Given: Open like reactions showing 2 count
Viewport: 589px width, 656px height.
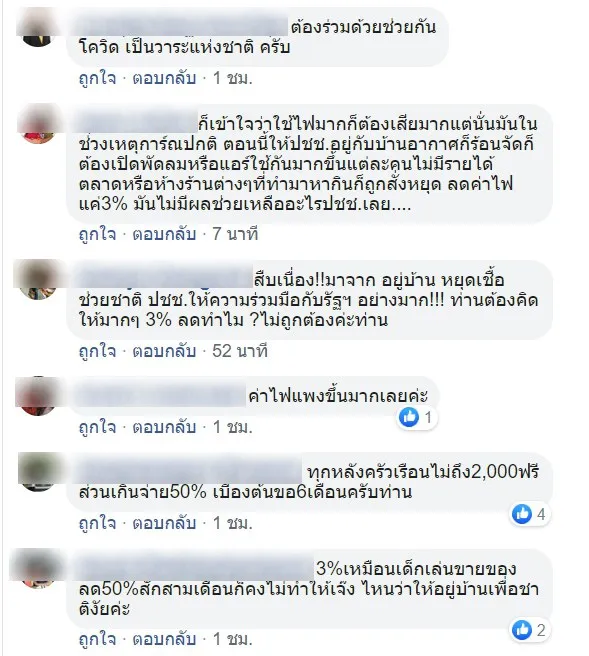Looking at the screenshot, I should pyautogui.click(x=529, y=630).
